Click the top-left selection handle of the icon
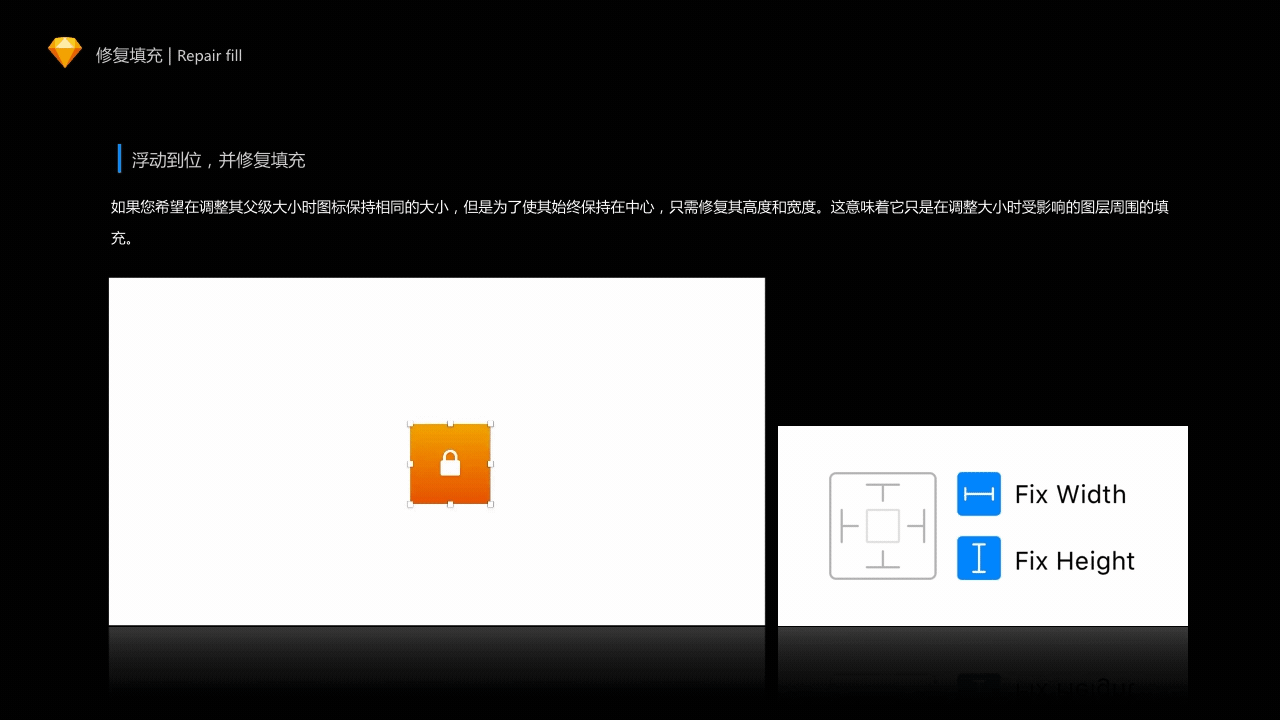This screenshot has width=1280, height=720. (410, 423)
